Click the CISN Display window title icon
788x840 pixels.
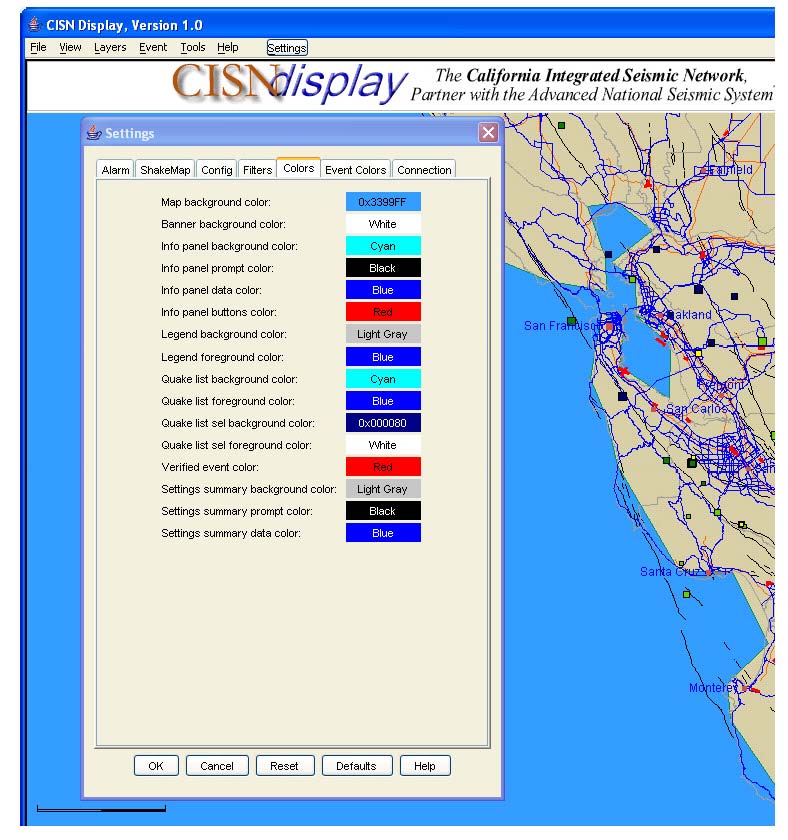[34, 25]
